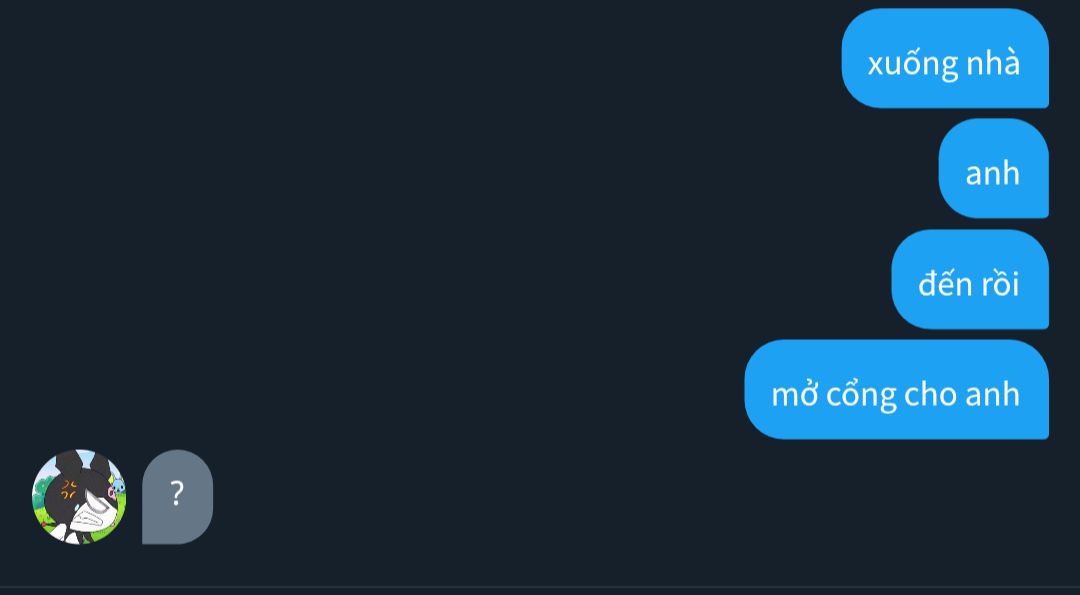
Task: Click the word "cổng" in the last sent message
Action: coord(860,395)
